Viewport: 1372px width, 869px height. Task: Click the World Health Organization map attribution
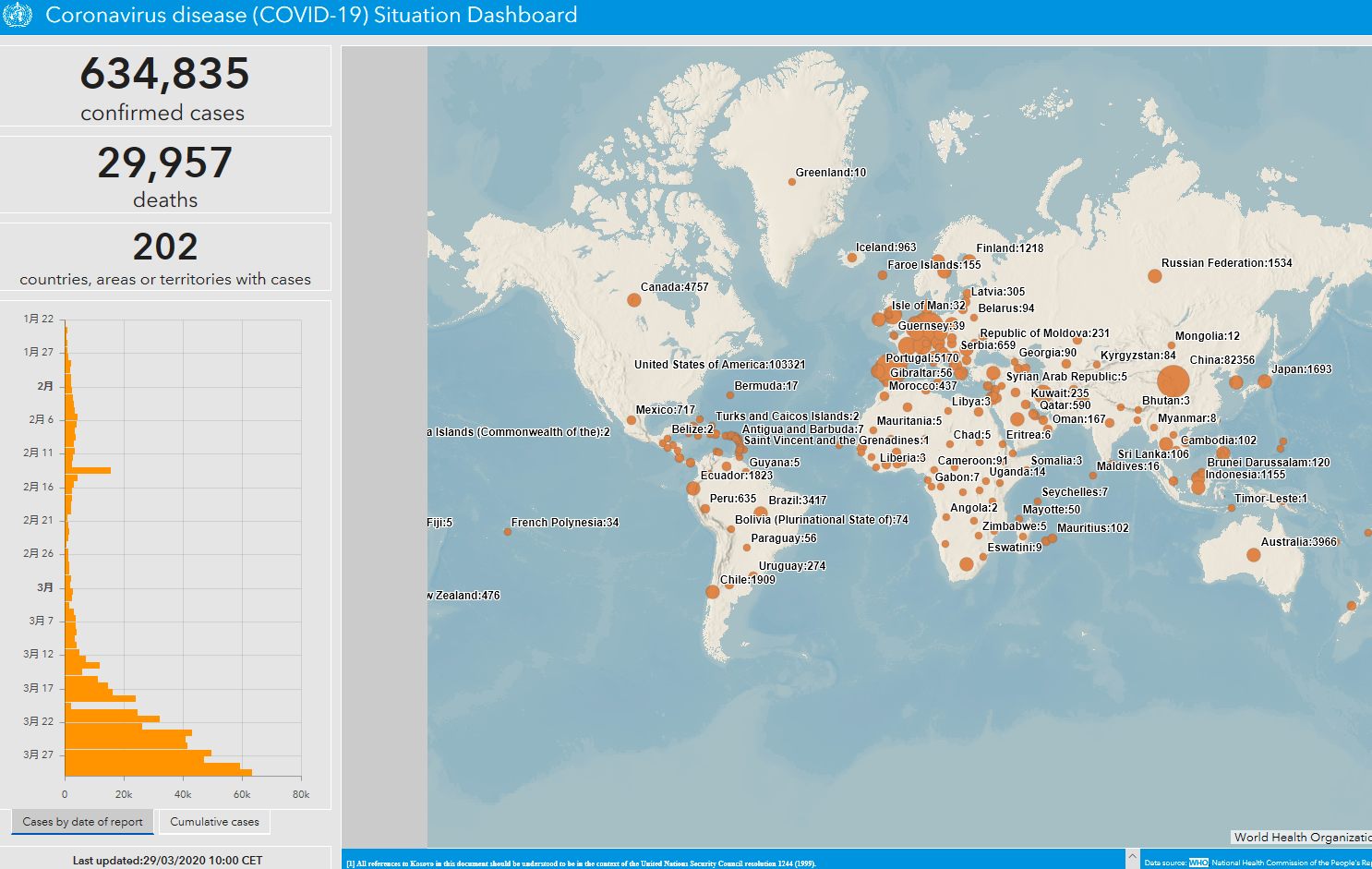[x=1302, y=837]
